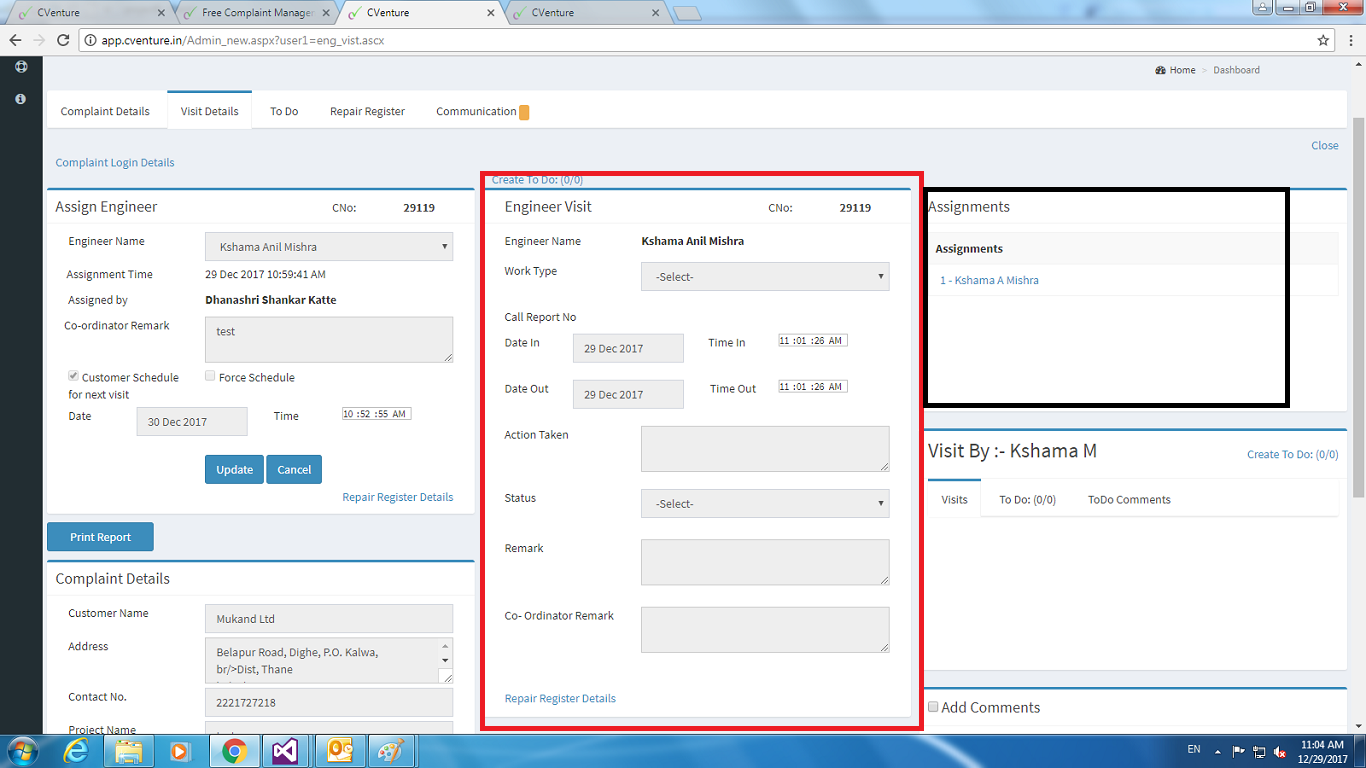Switch to Chrome in taskbar
Screen dimensions: 1366x768
(235, 750)
